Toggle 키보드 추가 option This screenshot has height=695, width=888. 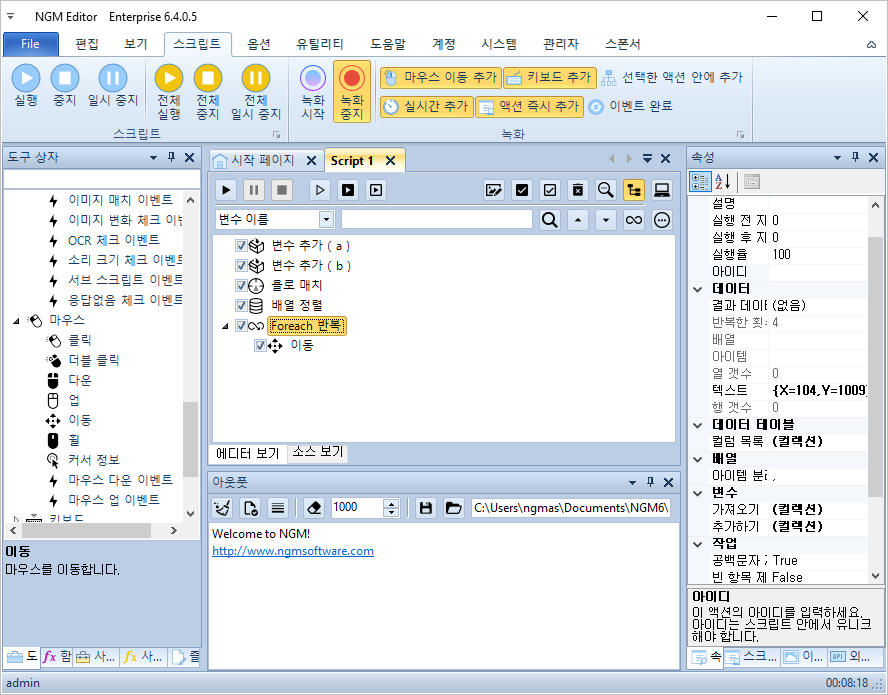click(x=550, y=78)
